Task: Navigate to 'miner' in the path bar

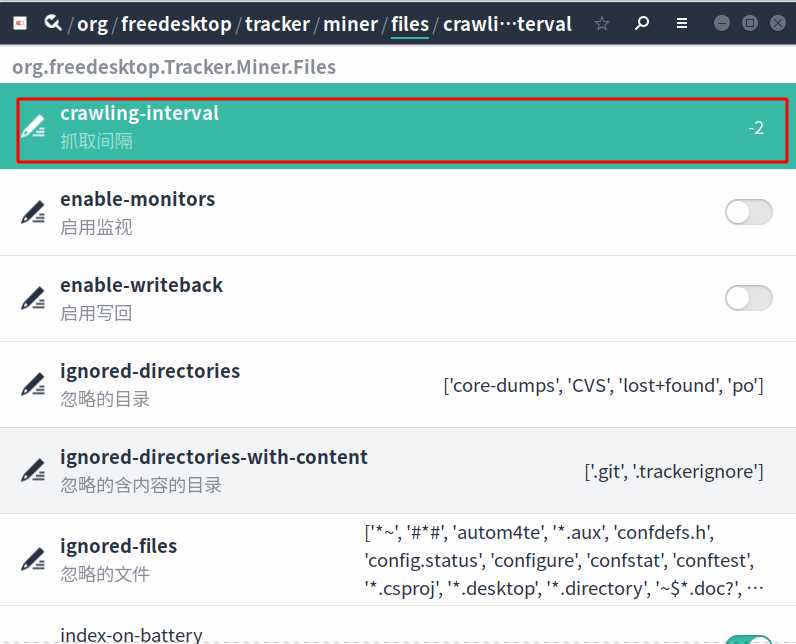Action: click(x=351, y=23)
